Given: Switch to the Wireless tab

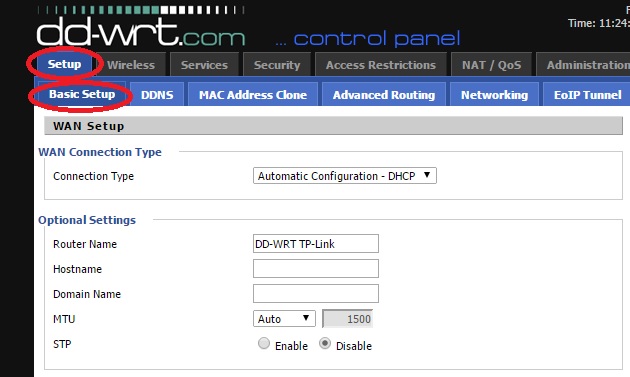Looking at the screenshot, I should [131, 65].
